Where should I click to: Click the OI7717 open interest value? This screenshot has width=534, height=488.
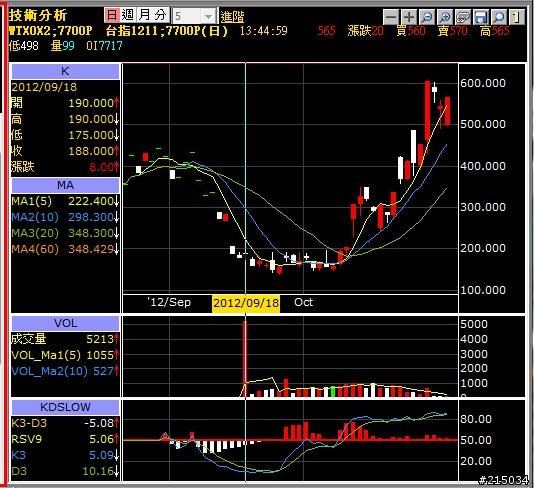pos(104,46)
